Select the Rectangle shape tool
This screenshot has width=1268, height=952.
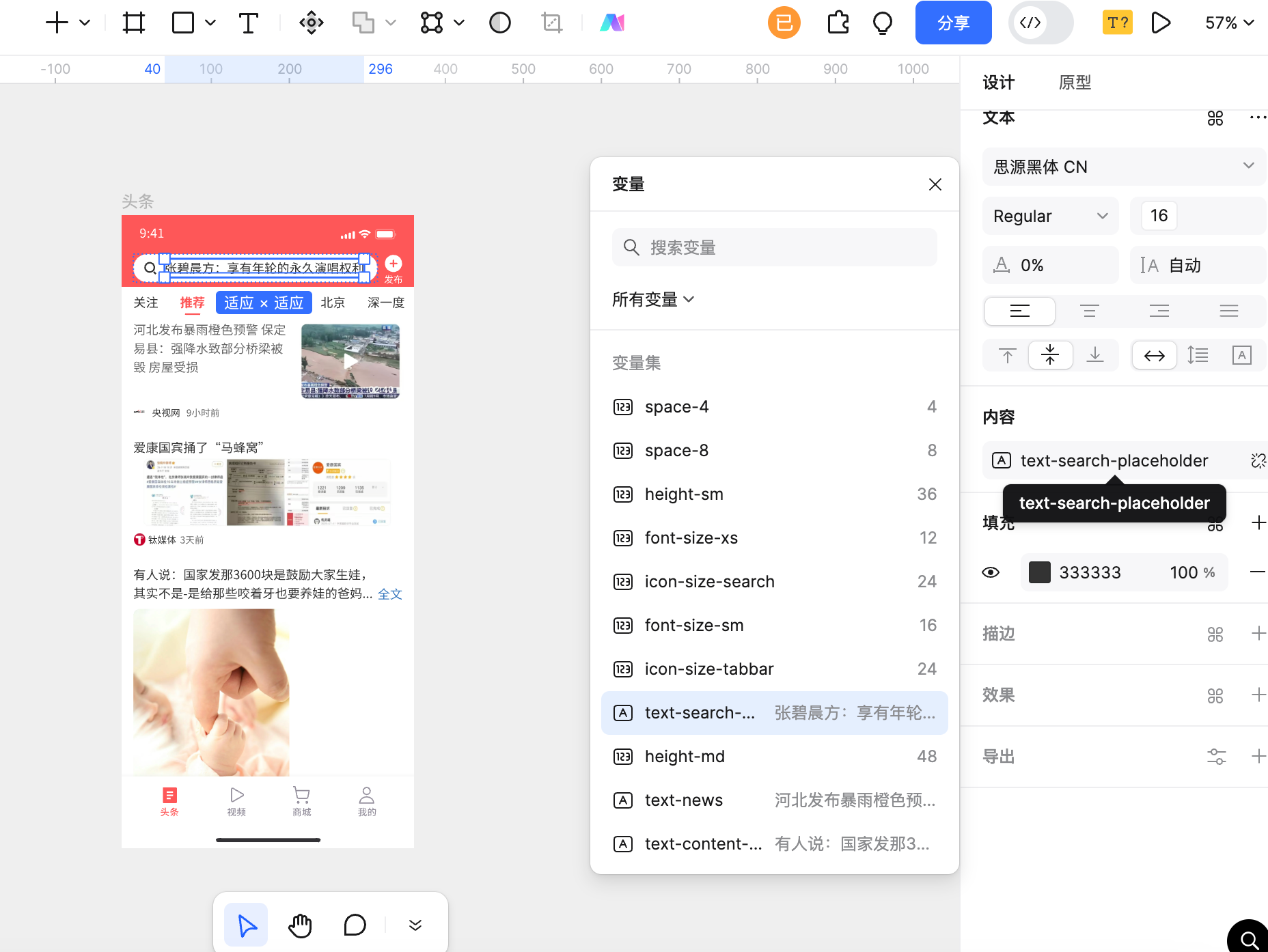(x=183, y=23)
